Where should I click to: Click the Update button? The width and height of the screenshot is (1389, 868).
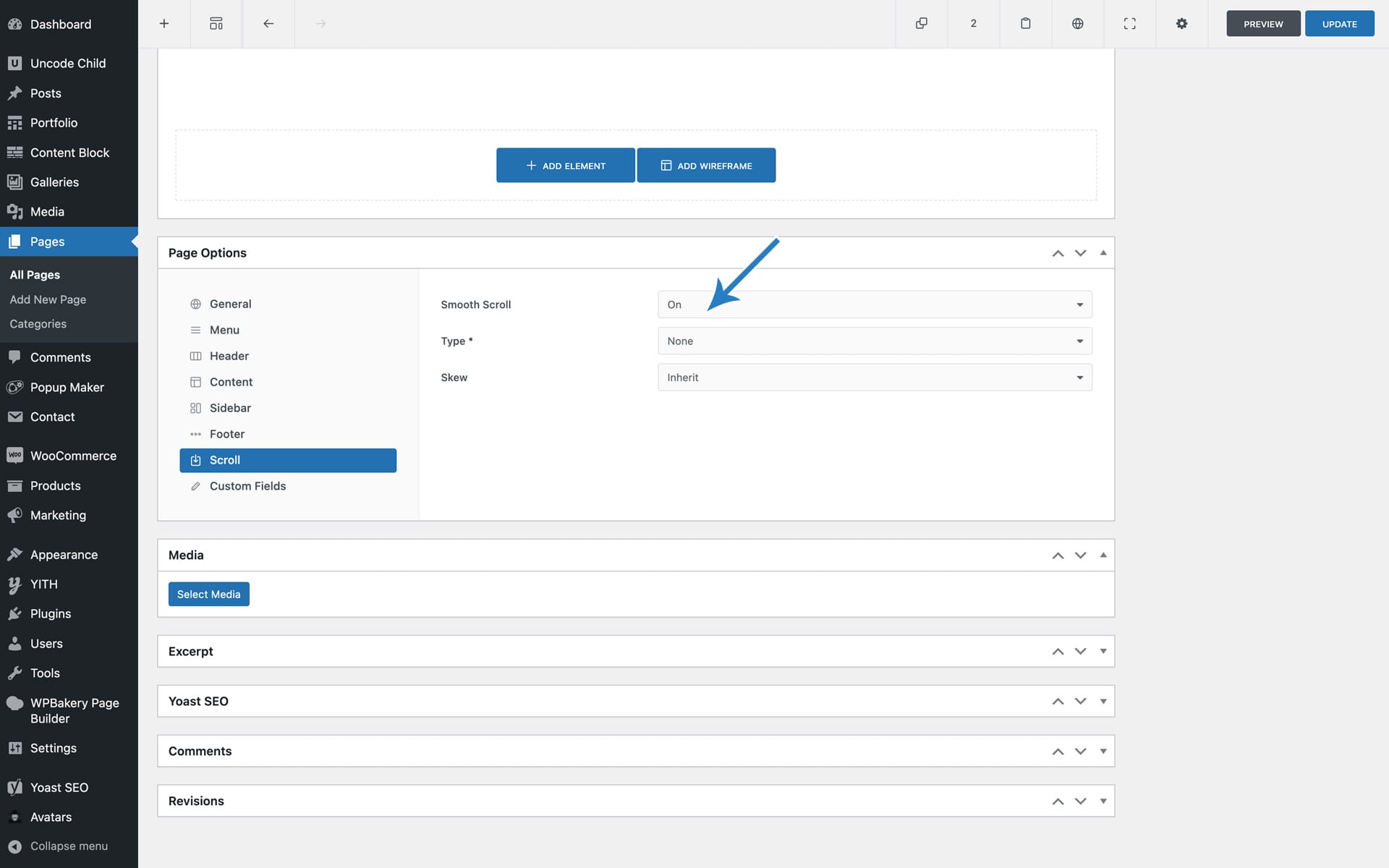1339,24
